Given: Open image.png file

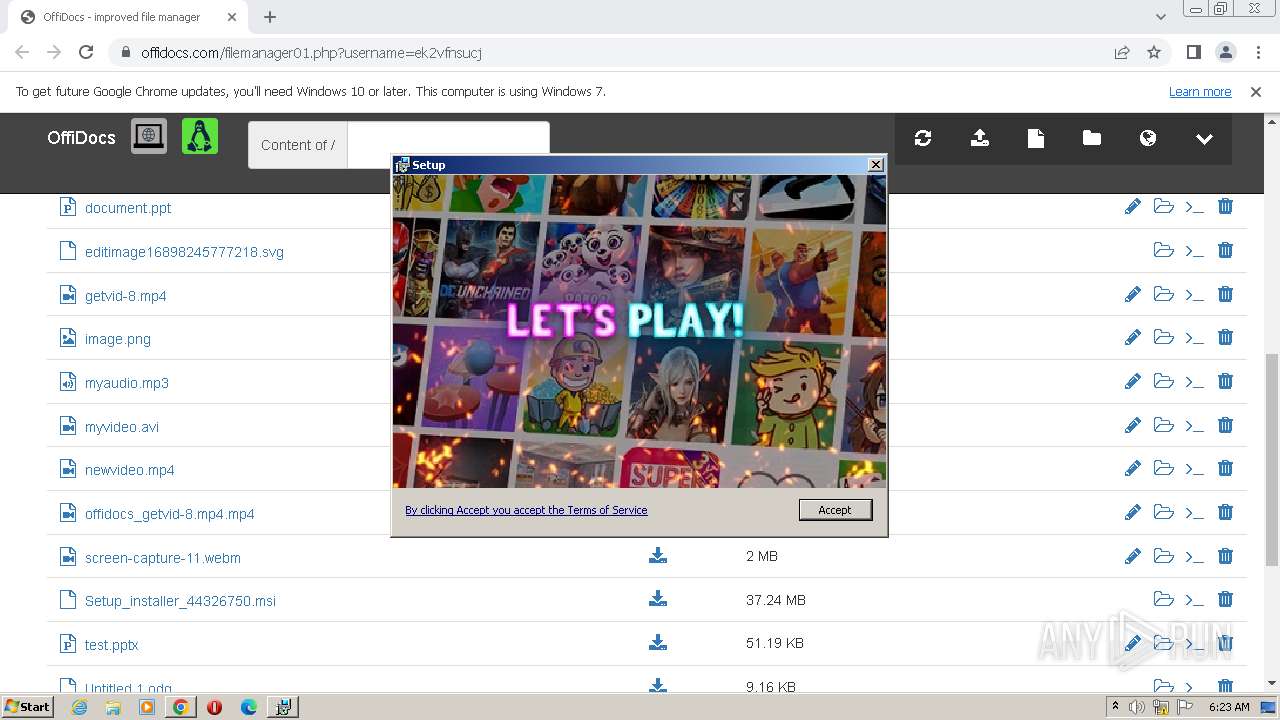Looking at the screenshot, I should click(x=118, y=339).
